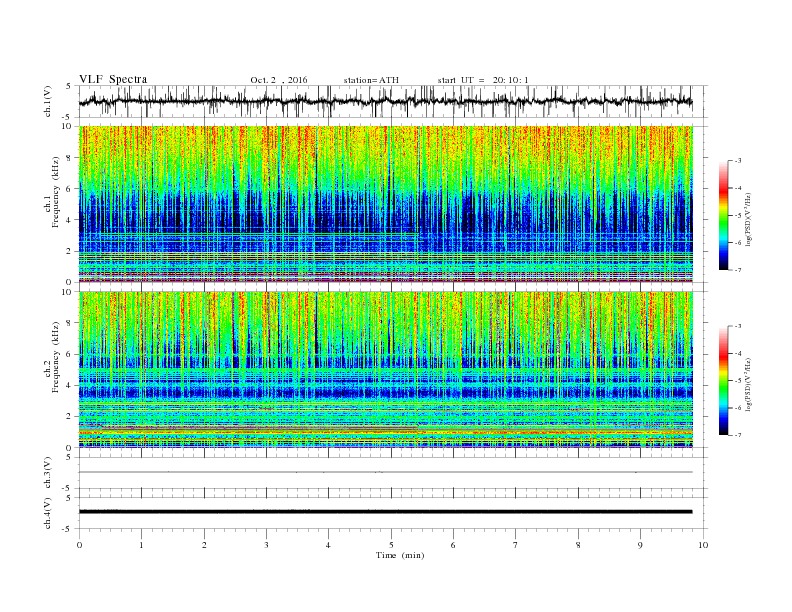Click the '7' tick on the time axis
This screenshot has width=792, height=612.
(x=516, y=545)
